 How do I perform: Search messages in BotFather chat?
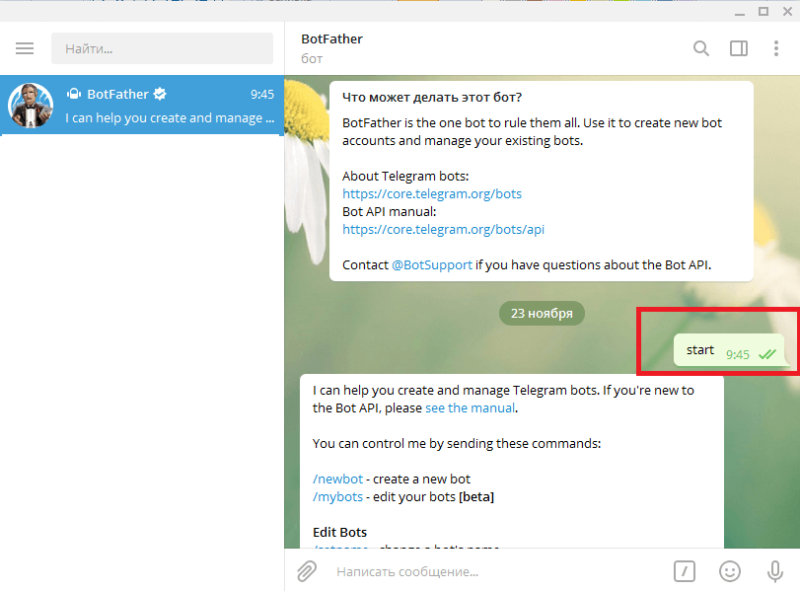pos(701,48)
